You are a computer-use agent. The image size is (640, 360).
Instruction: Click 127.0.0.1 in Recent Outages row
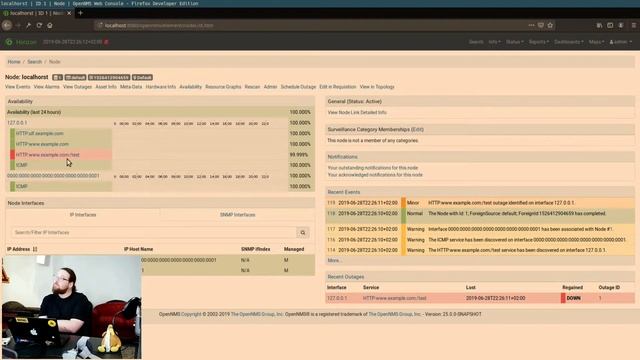click(x=337, y=298)
